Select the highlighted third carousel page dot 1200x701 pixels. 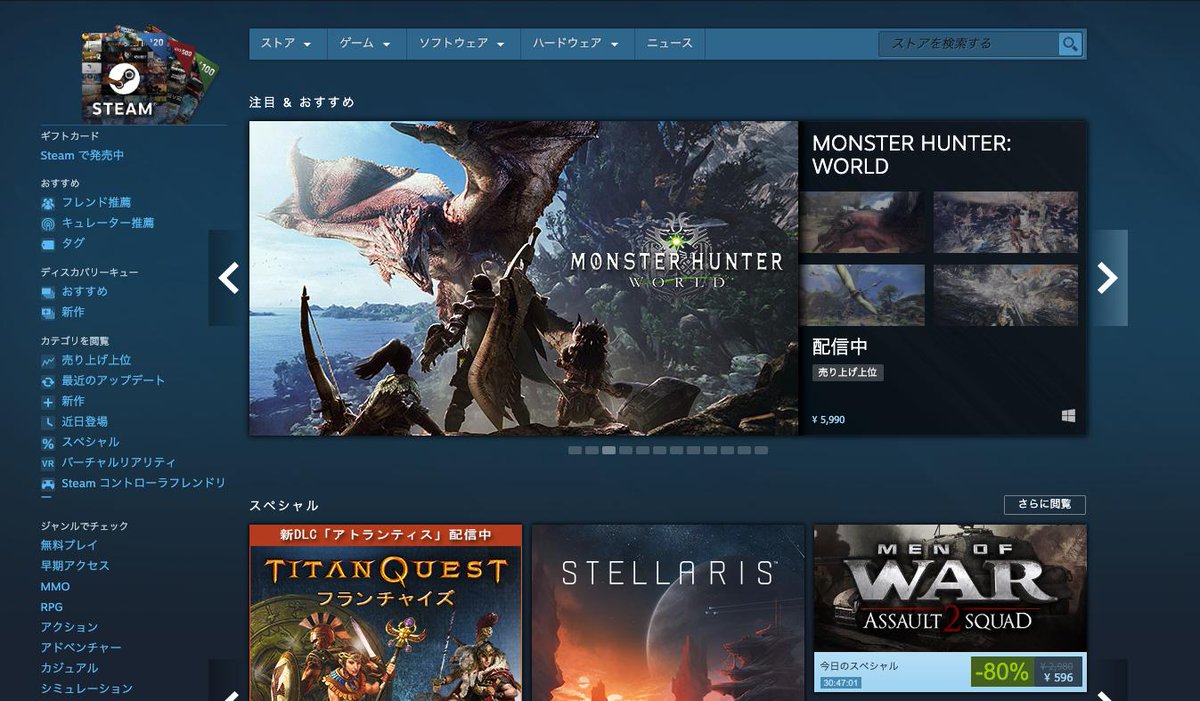[609, 451]
